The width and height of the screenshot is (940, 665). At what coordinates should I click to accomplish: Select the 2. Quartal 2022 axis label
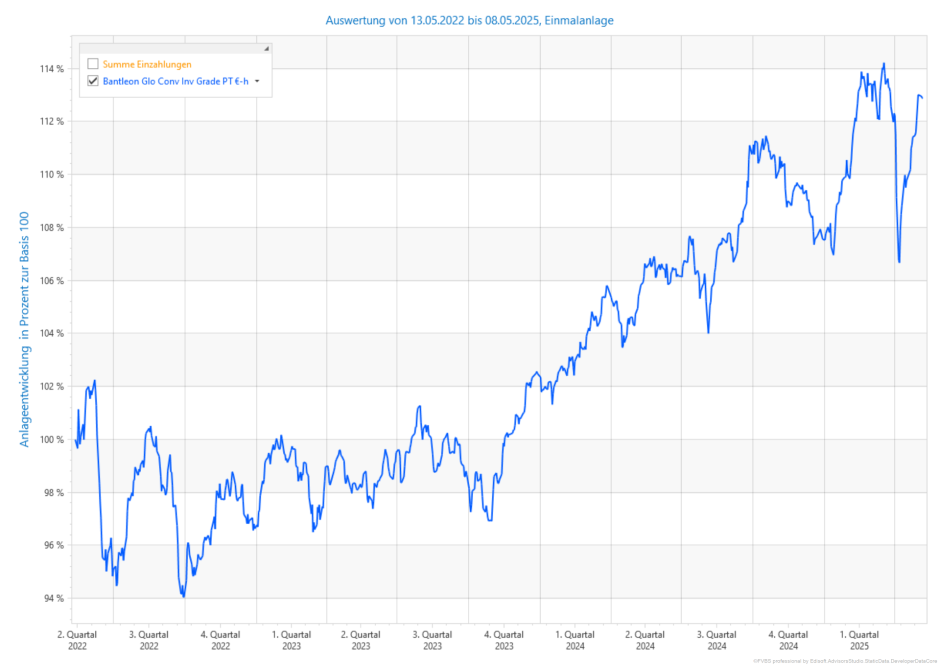pyautogui.click(x=78, y=640)
